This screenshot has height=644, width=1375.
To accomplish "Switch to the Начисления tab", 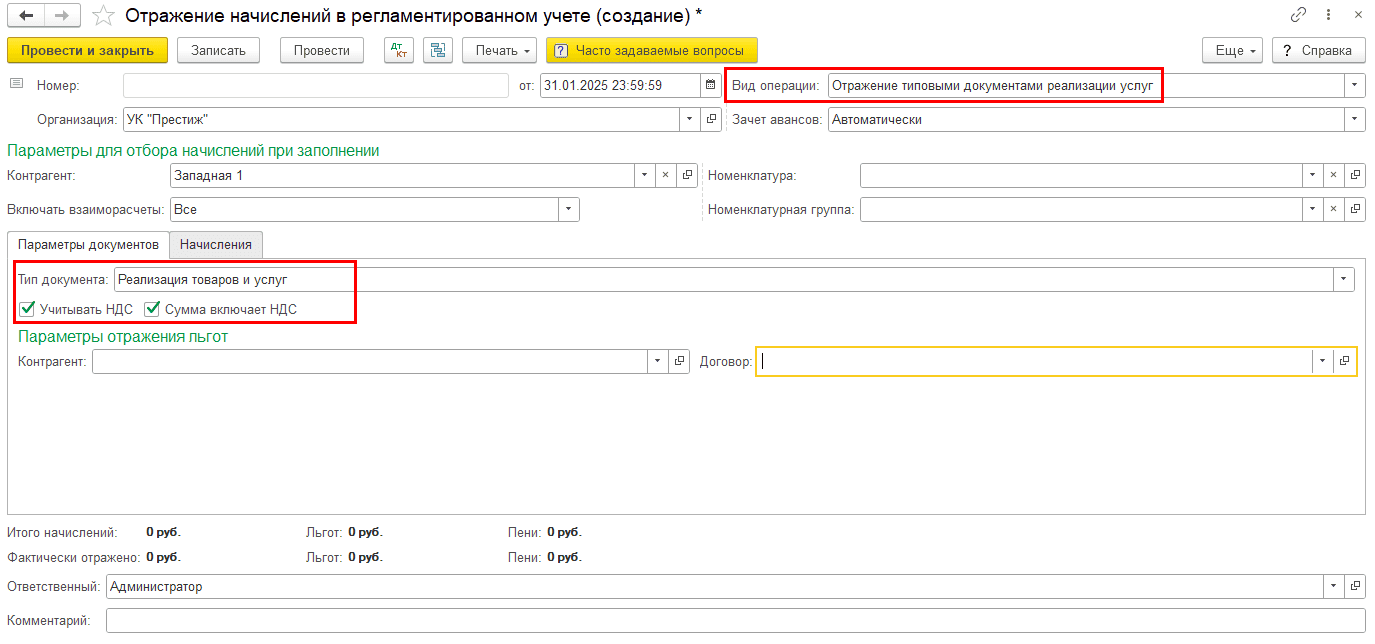I will coord(216,244).
